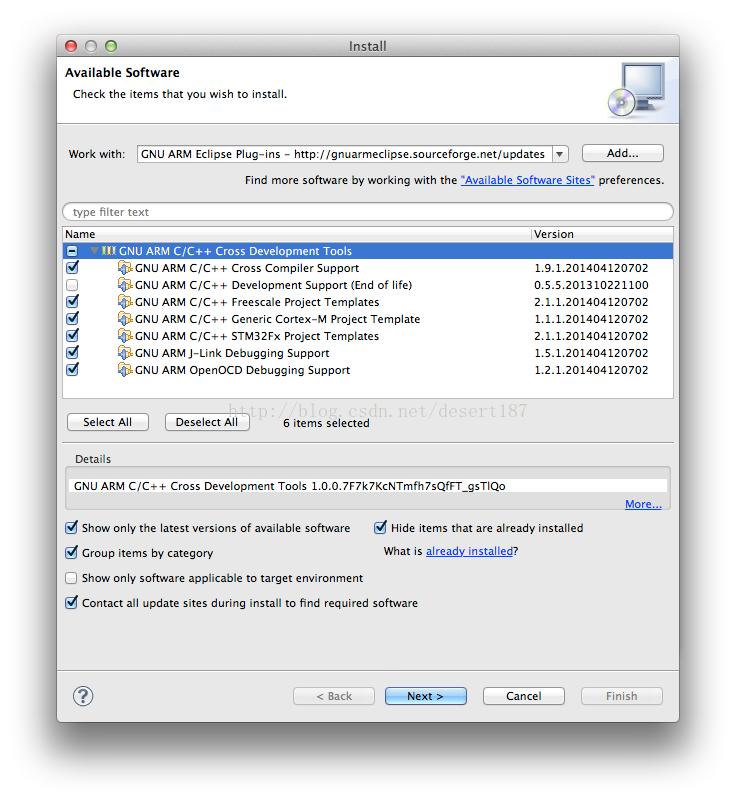
Task: Click the OpenOCD Debugging Support feature icon
Action: point(125,369)
